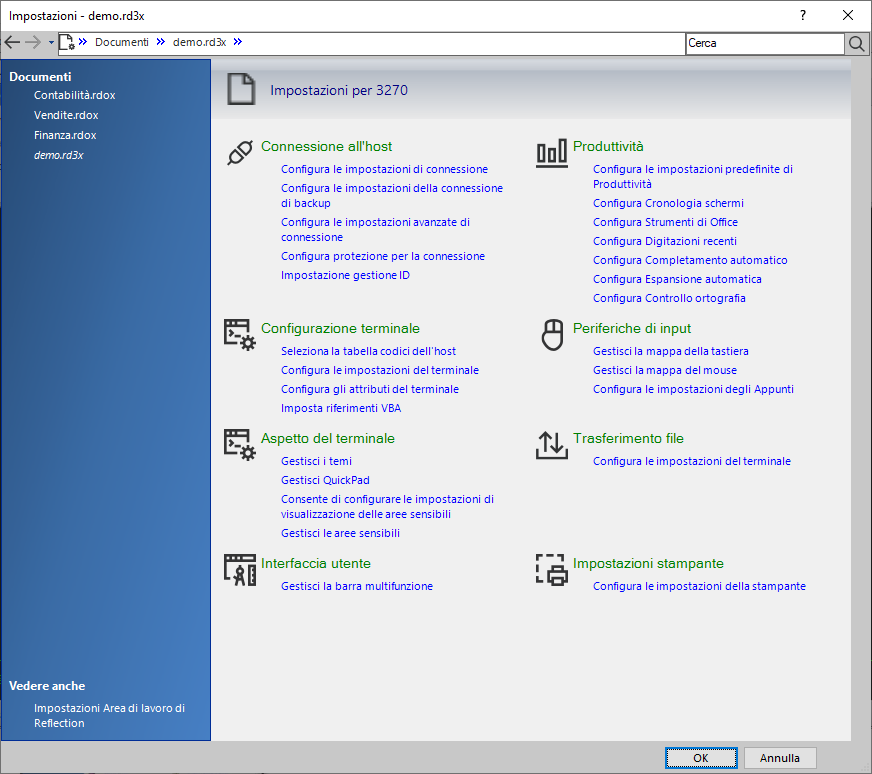Click the search magnifier icon

(x=857, y=43)
